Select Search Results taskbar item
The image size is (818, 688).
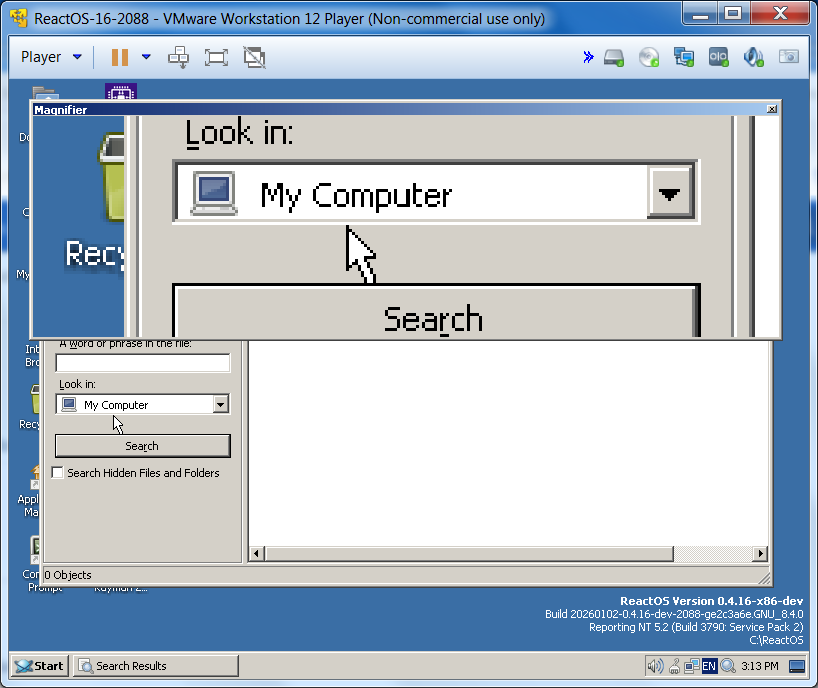(x=156, y=666)
